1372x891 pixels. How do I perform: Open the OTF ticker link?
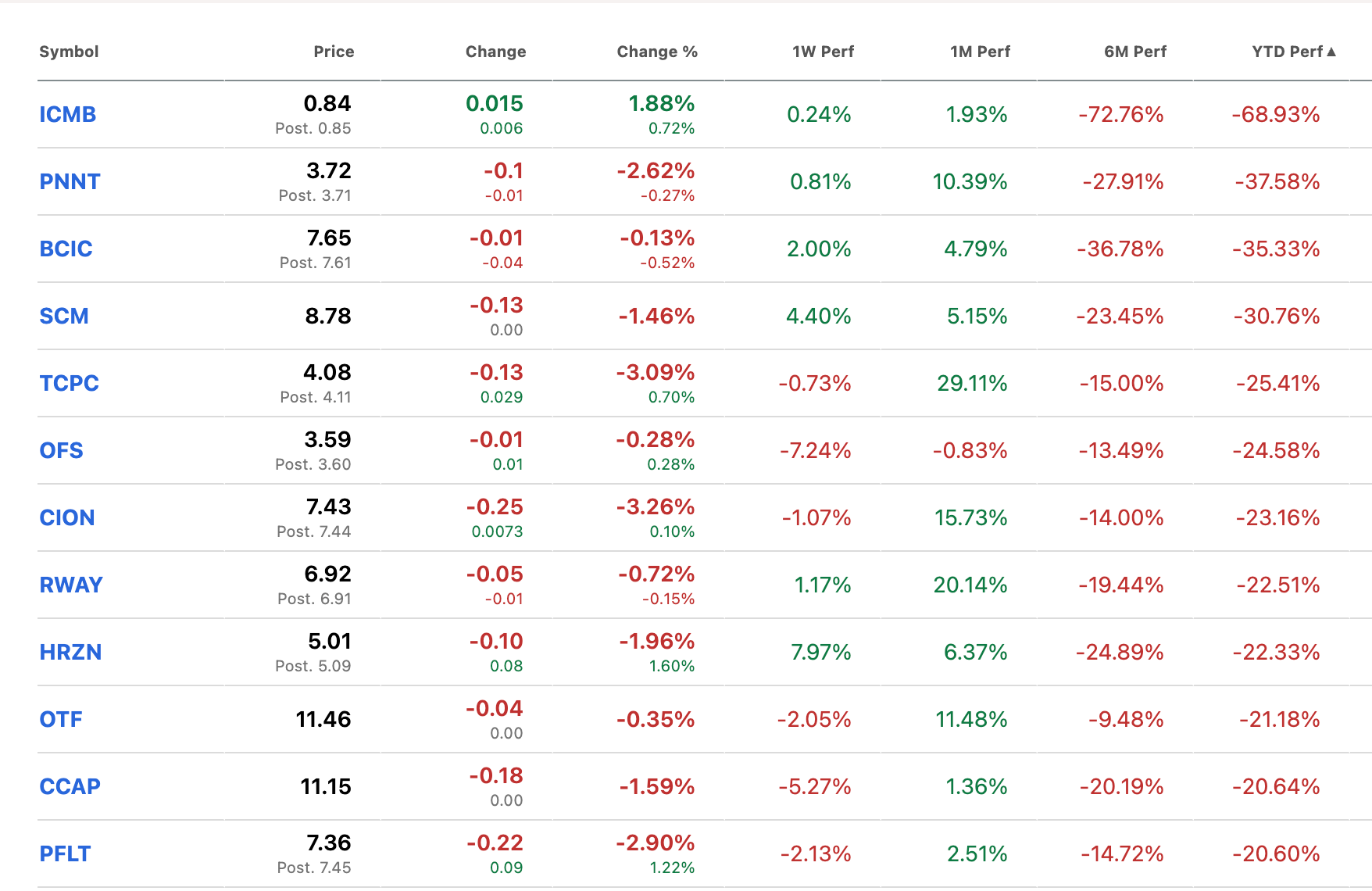pyautogui.click(x=61, y=719)
